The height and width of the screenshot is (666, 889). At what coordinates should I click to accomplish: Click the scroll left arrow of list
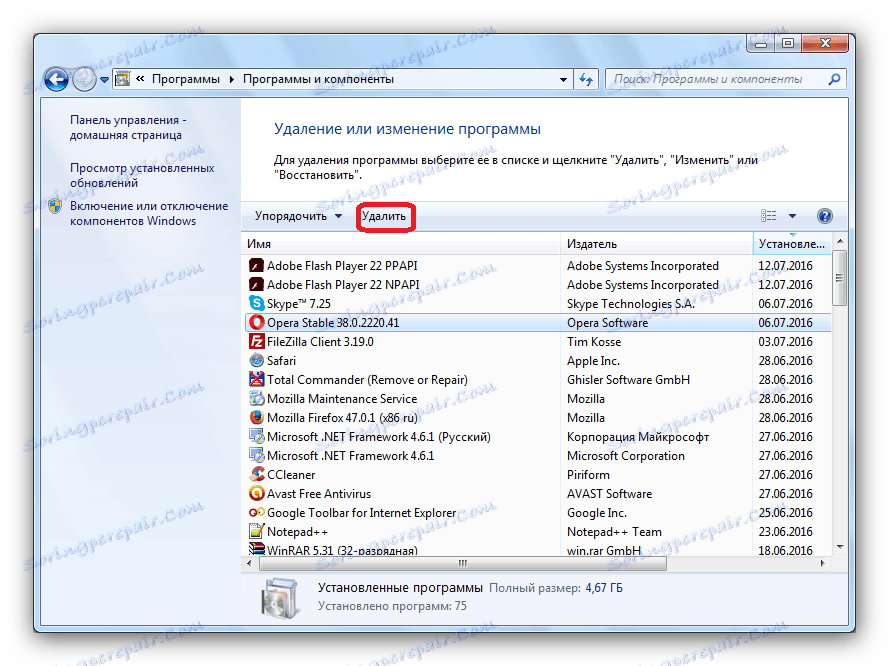click(x=249, y=563)
